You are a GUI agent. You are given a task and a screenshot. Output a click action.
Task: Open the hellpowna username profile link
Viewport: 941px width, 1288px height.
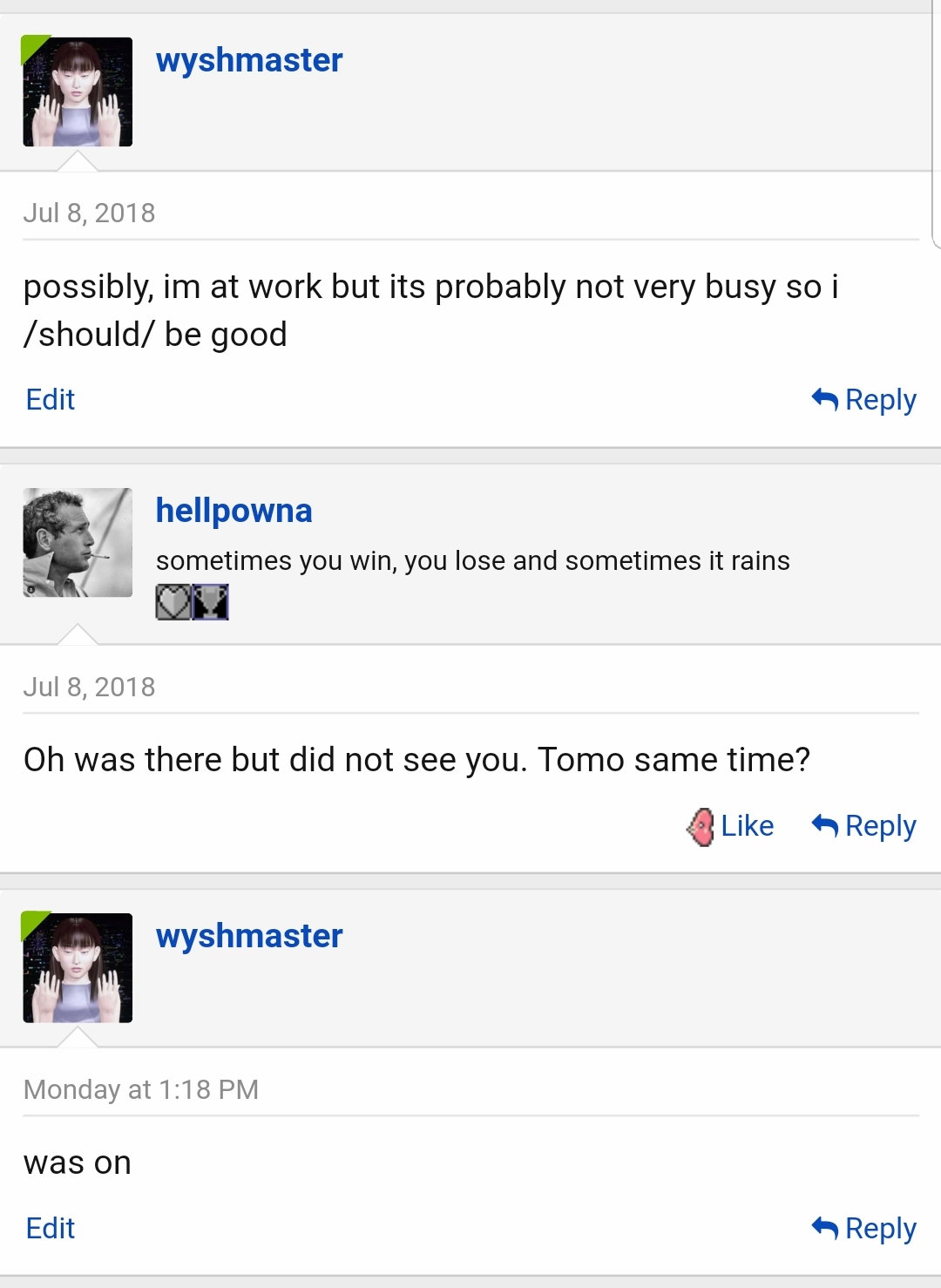pos(234,511)
